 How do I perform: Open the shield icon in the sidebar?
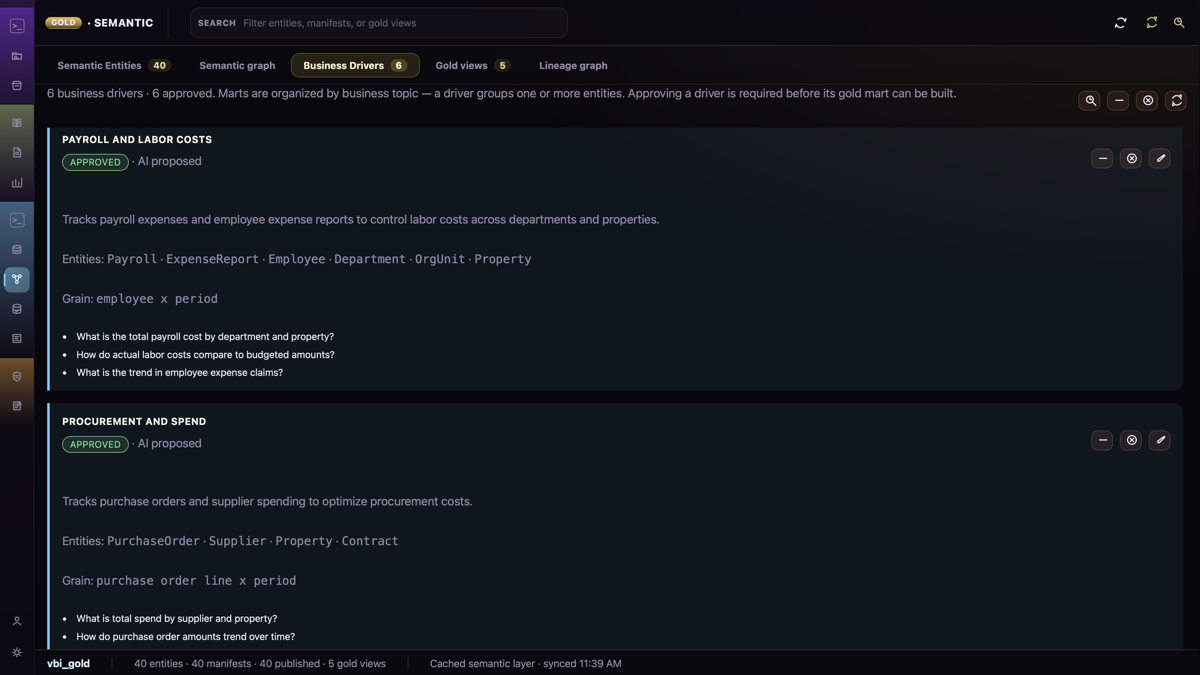click(17, 377)
